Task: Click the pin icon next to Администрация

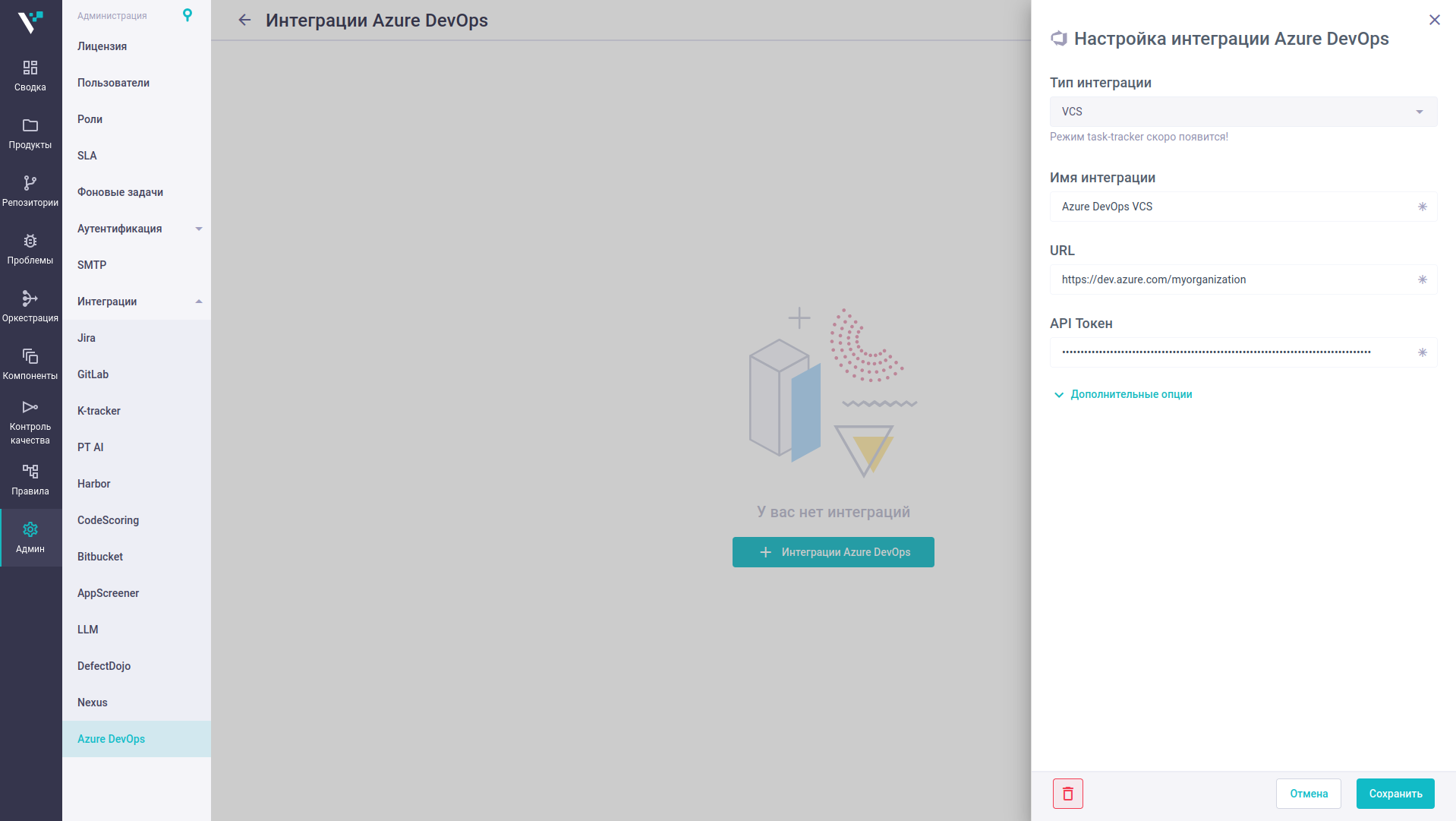Action: coord(188,15)
